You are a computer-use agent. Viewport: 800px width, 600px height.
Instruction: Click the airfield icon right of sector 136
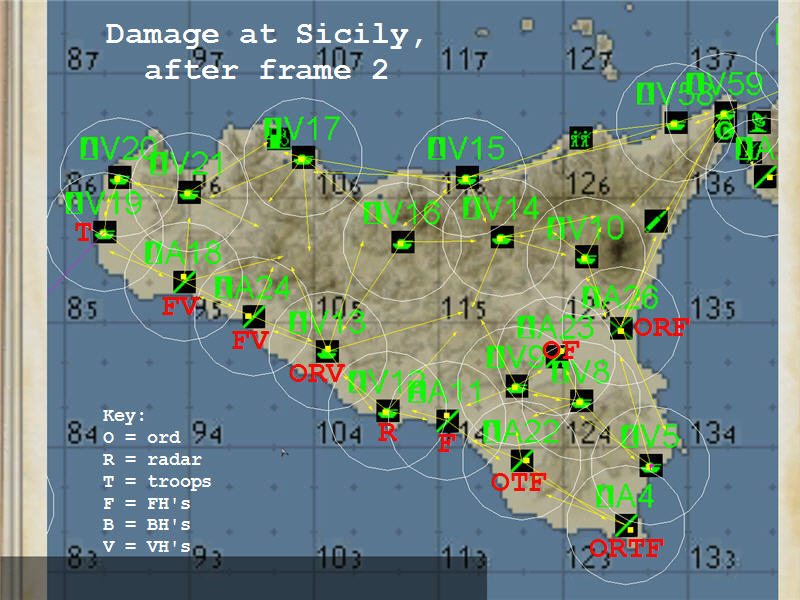(x=765, y=176)
